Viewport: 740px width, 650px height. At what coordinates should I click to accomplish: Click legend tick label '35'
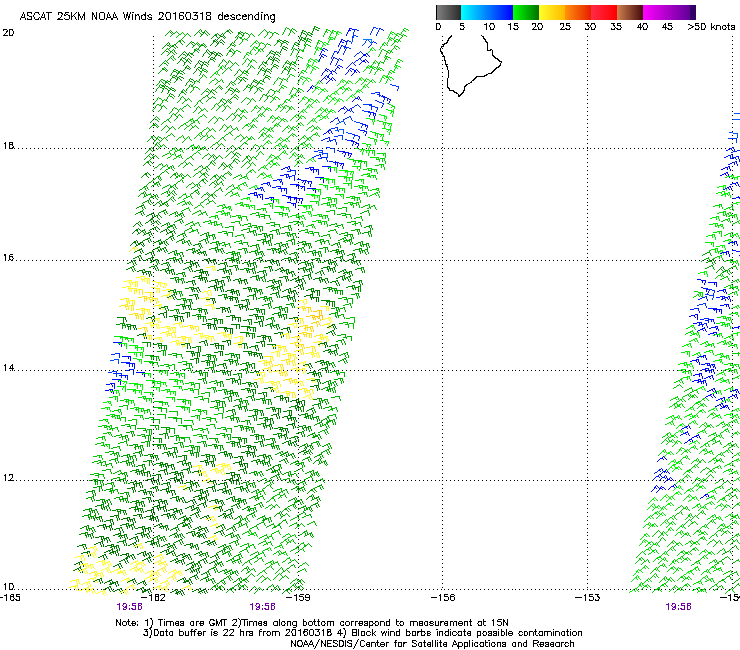point(616,27)
